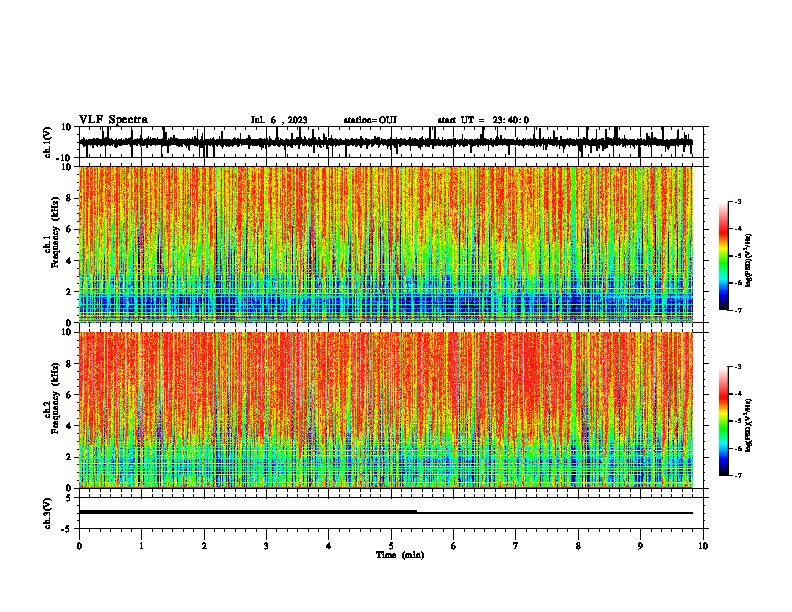Click the "8" kHz tick on ch.1 frequency axis

tap(70, 198)
